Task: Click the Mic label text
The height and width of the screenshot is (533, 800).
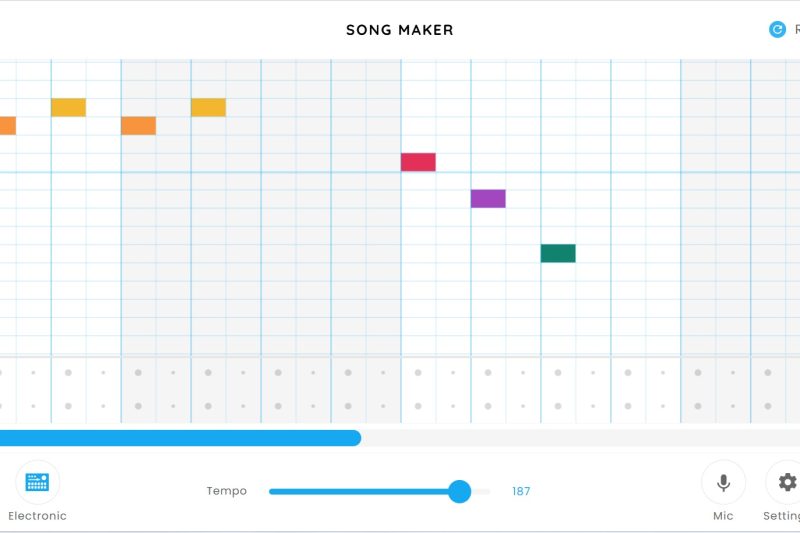Action: click(723, 516)
